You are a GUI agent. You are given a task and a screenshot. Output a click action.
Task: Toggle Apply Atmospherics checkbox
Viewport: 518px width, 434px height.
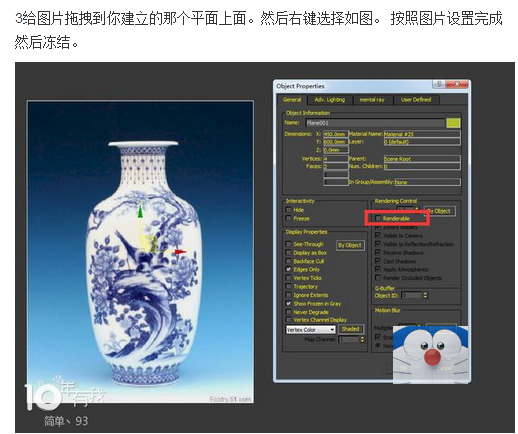[378, 269]
